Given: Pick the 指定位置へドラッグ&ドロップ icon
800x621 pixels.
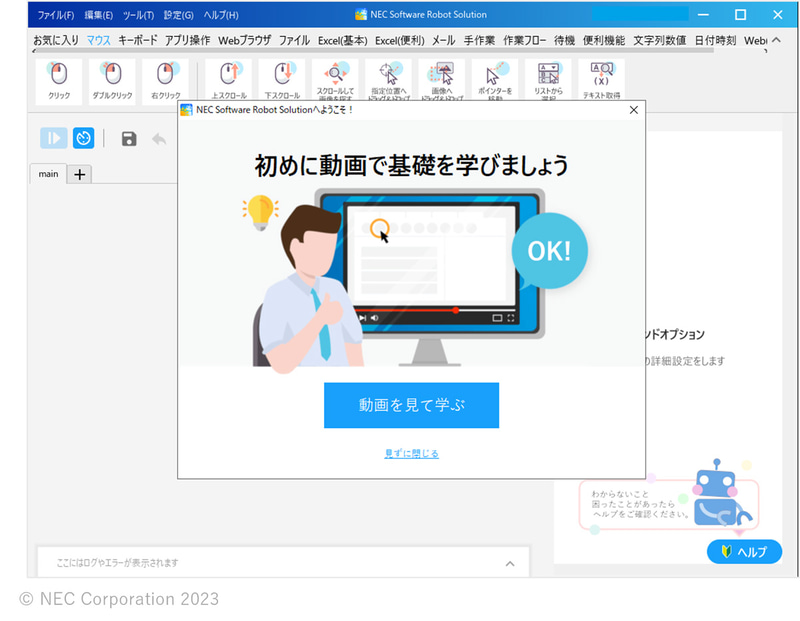Looking at the screenshot, I should pyautogui.click(x=389, y=80).
